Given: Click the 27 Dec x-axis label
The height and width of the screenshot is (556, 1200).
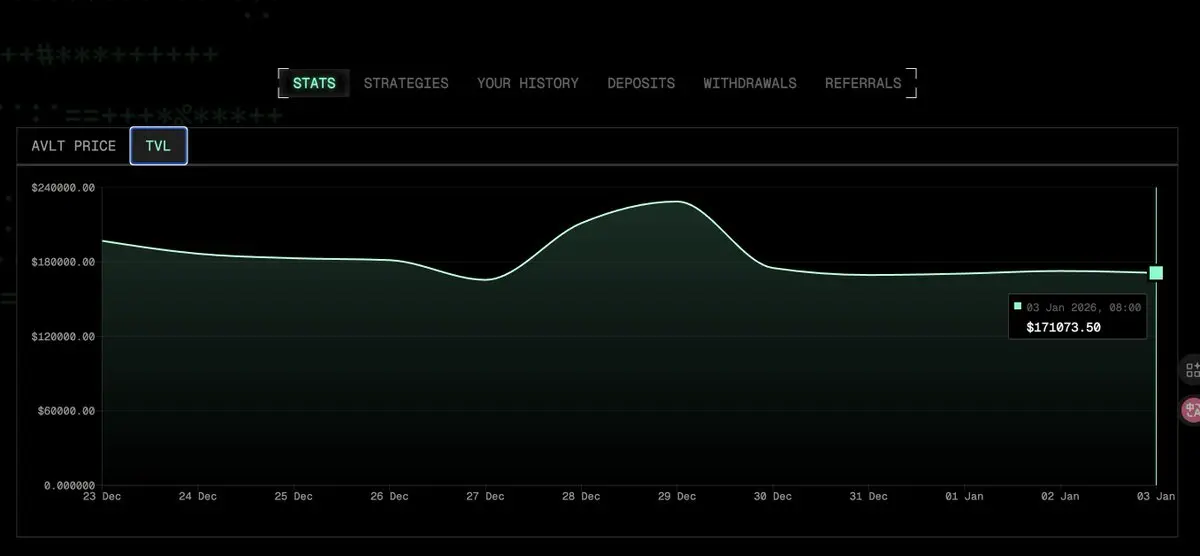Looking at the screenshot, I should (x=485, y=496).
